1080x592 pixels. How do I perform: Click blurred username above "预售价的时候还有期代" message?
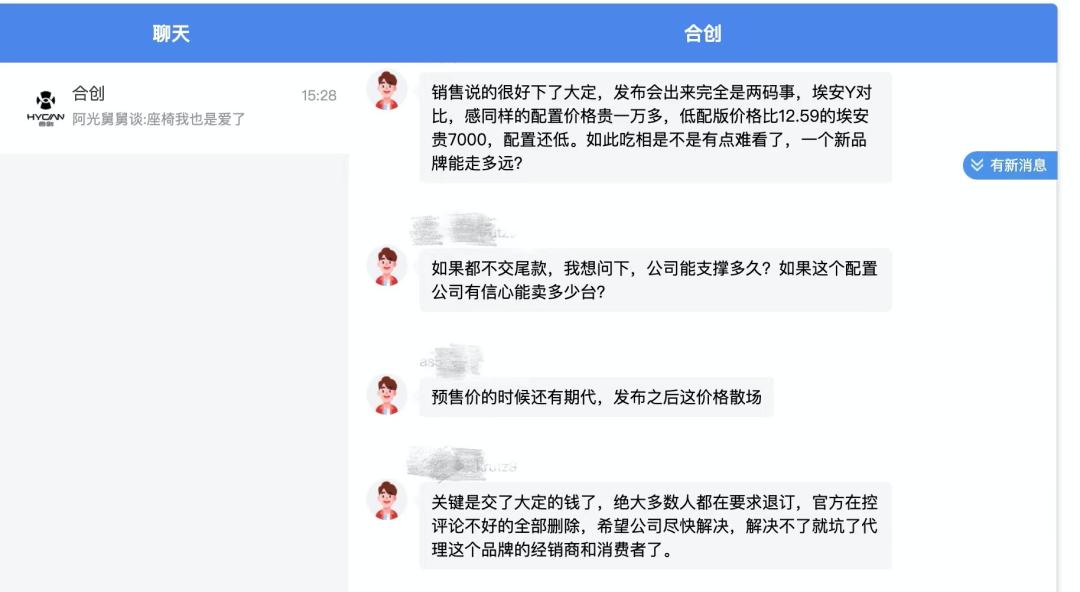tap(450, 357)
